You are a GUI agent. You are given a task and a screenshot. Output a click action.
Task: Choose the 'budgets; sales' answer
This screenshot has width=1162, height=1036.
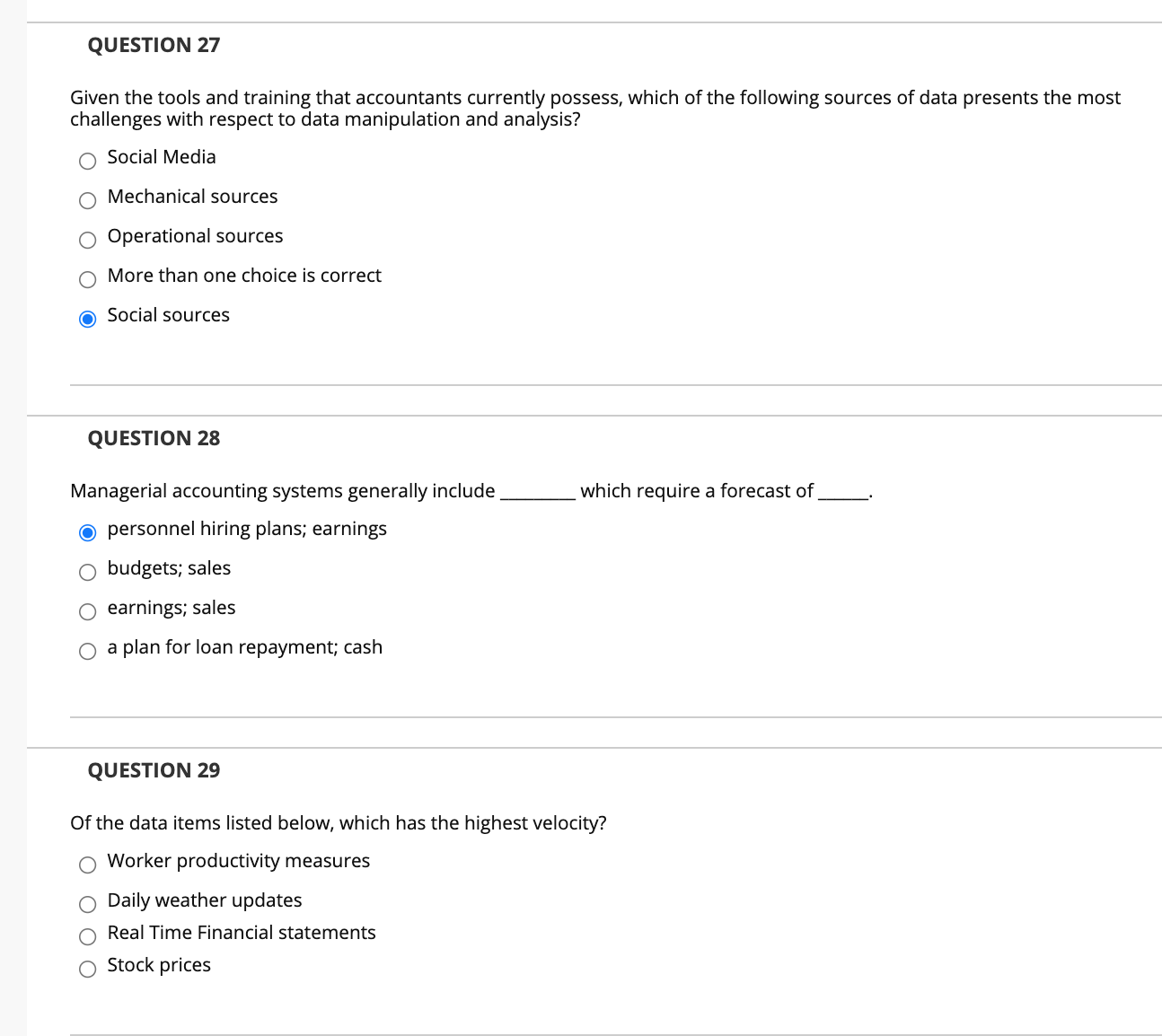(x=87, y=572)
